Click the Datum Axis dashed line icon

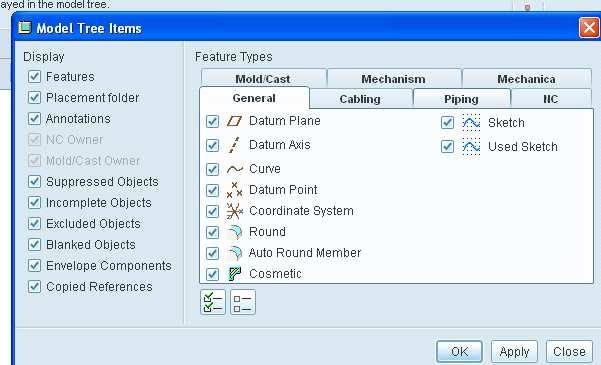tap(234, 145)
